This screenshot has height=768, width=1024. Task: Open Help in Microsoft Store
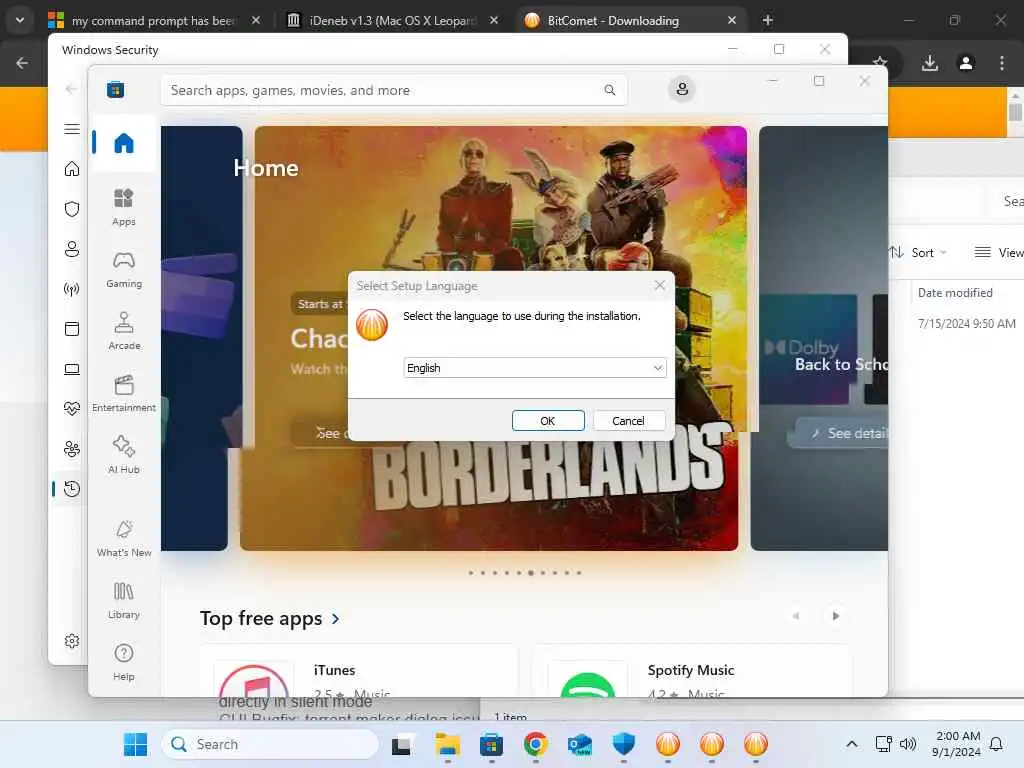click(124, 663)
